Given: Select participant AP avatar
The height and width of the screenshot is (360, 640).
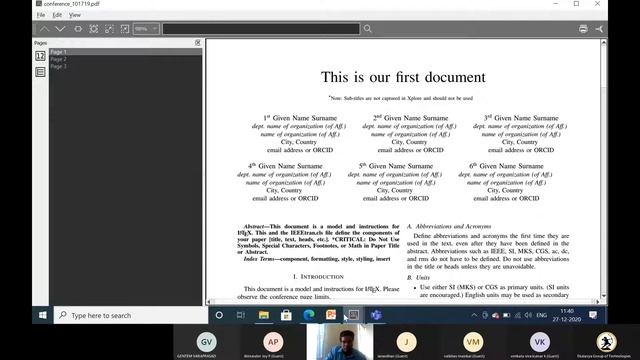Looking at the screenshot, I should tap(273, 342).
